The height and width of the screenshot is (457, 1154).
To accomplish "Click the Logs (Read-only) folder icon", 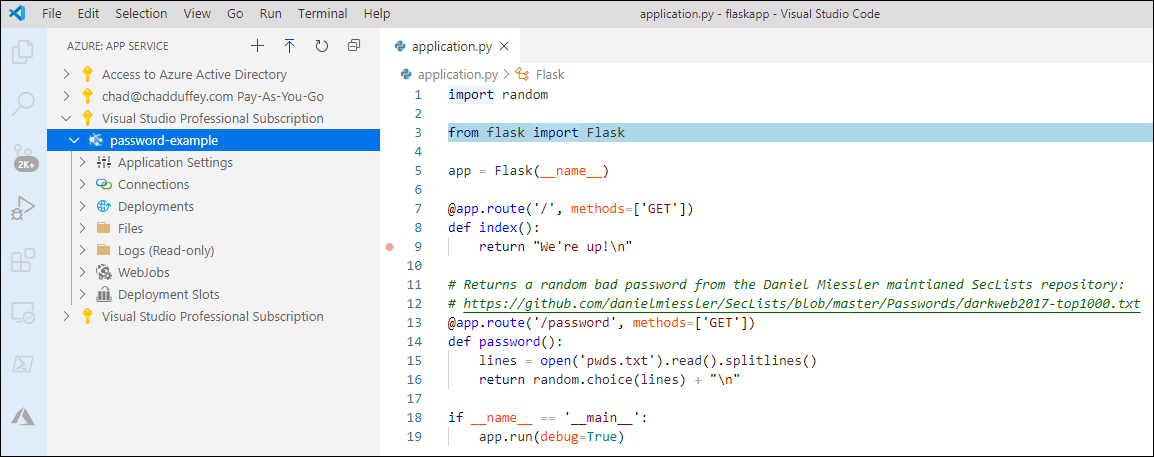I will point(104,250).
